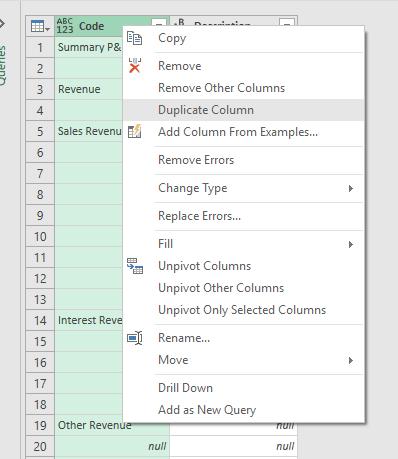The width and height of the screenshot is (398, 459).
Task: Choose Rename from the menu
Action: pos(243,338)
